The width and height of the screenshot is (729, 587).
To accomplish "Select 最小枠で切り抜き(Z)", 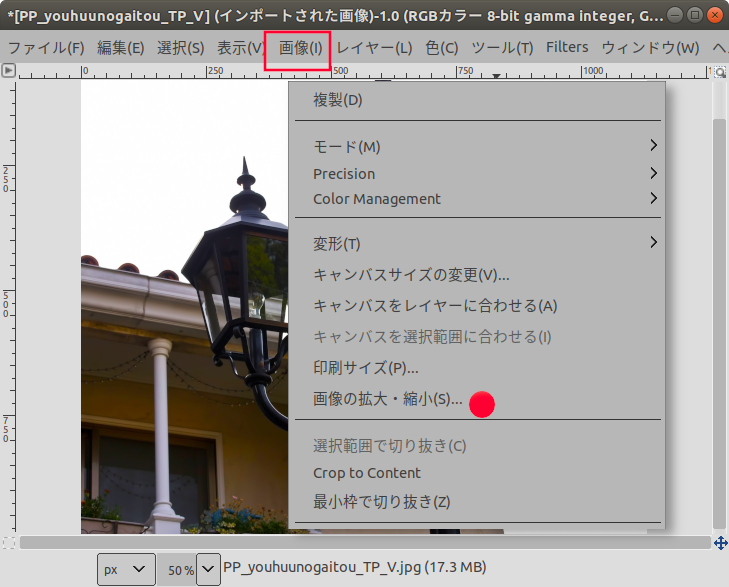I will [477, 501].
